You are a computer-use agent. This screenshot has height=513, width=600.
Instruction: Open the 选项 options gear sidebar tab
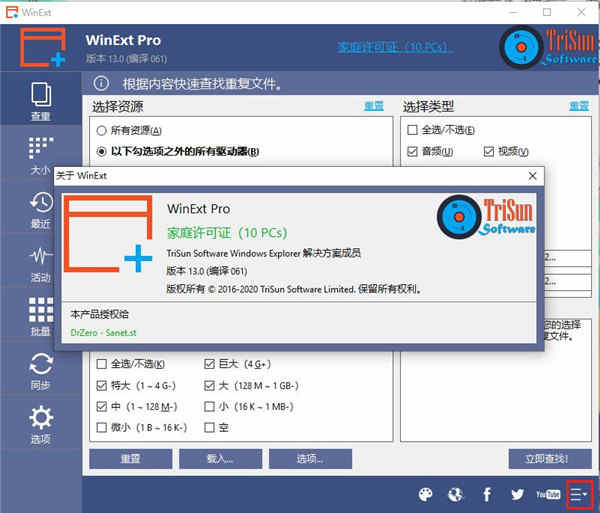[41, 425]
